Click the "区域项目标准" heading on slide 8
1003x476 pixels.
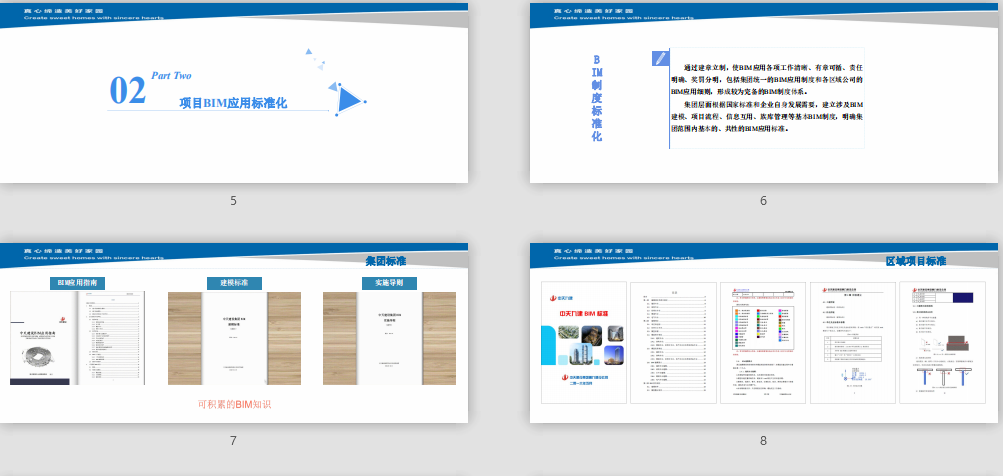[x=915, y=261]
